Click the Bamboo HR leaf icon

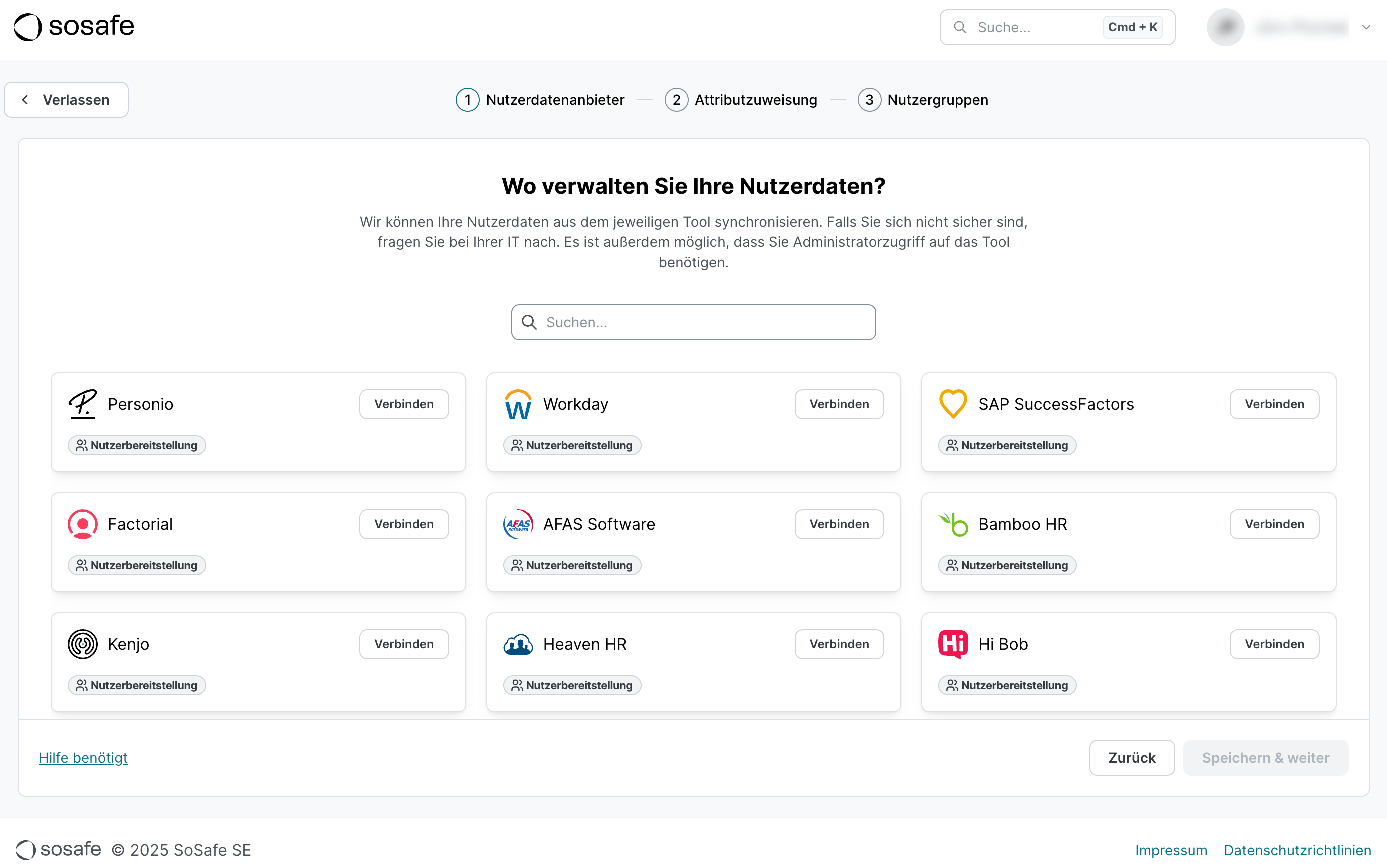[x=953, y=524]
